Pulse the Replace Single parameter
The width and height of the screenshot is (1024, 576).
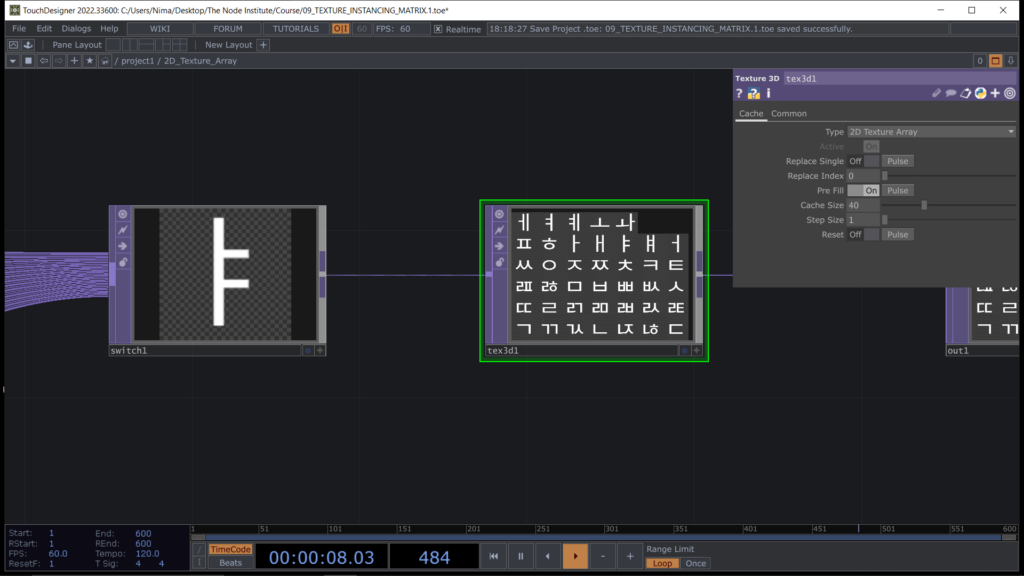pyautogui.click(x=897, y=161)
